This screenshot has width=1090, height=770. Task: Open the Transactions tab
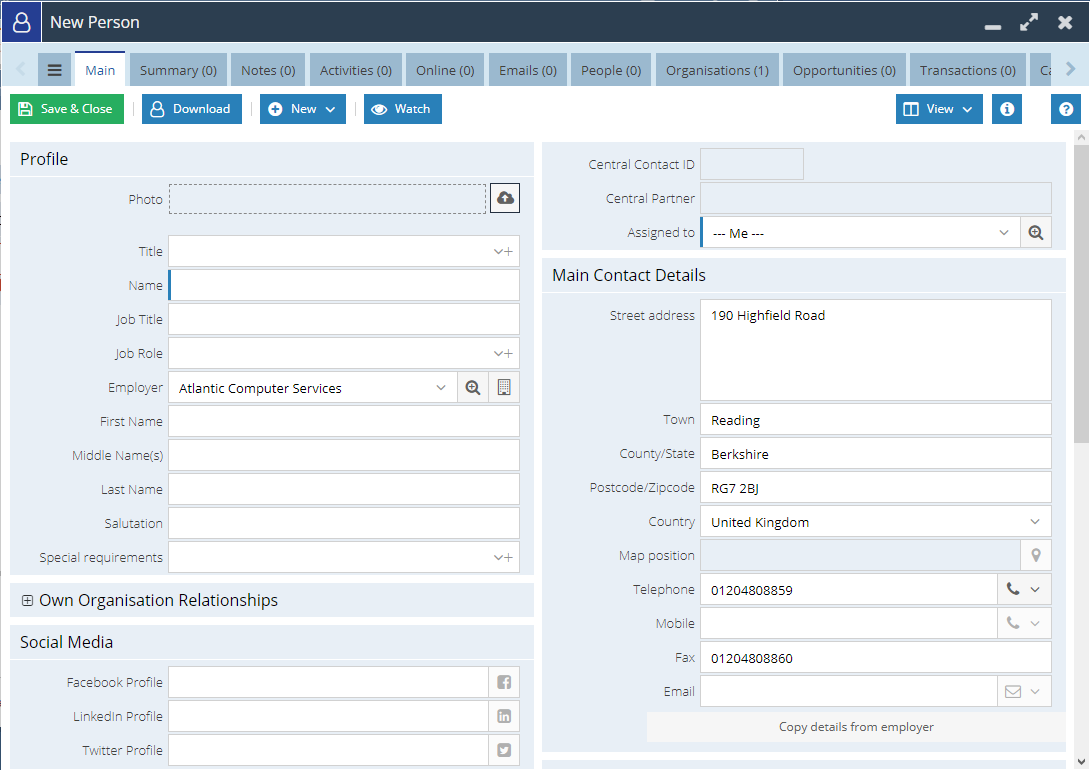(x=967, y=69)
